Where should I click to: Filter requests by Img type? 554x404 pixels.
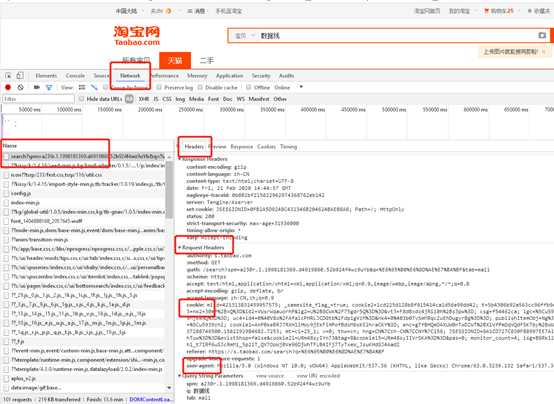[180, 99]
